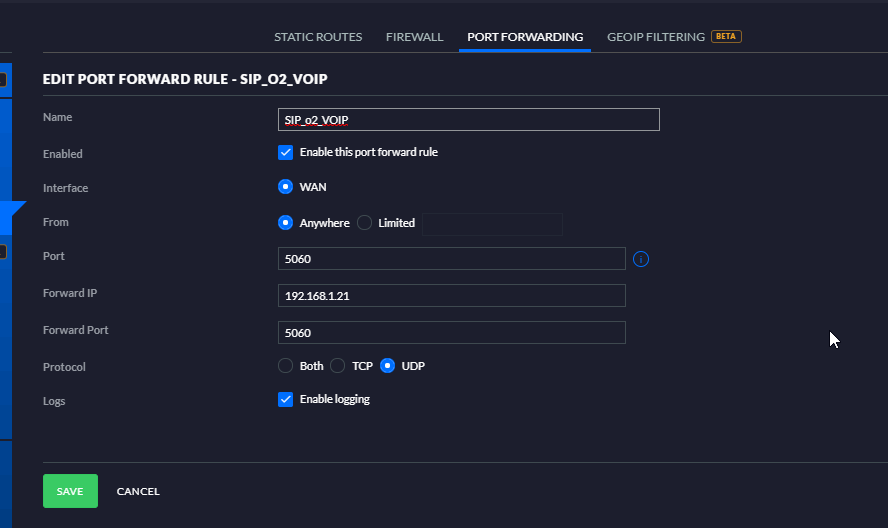The height and width of the screenshot is (528, 888).
Task: Toggle the Enable logging checkbox
Action: point(285,399)
